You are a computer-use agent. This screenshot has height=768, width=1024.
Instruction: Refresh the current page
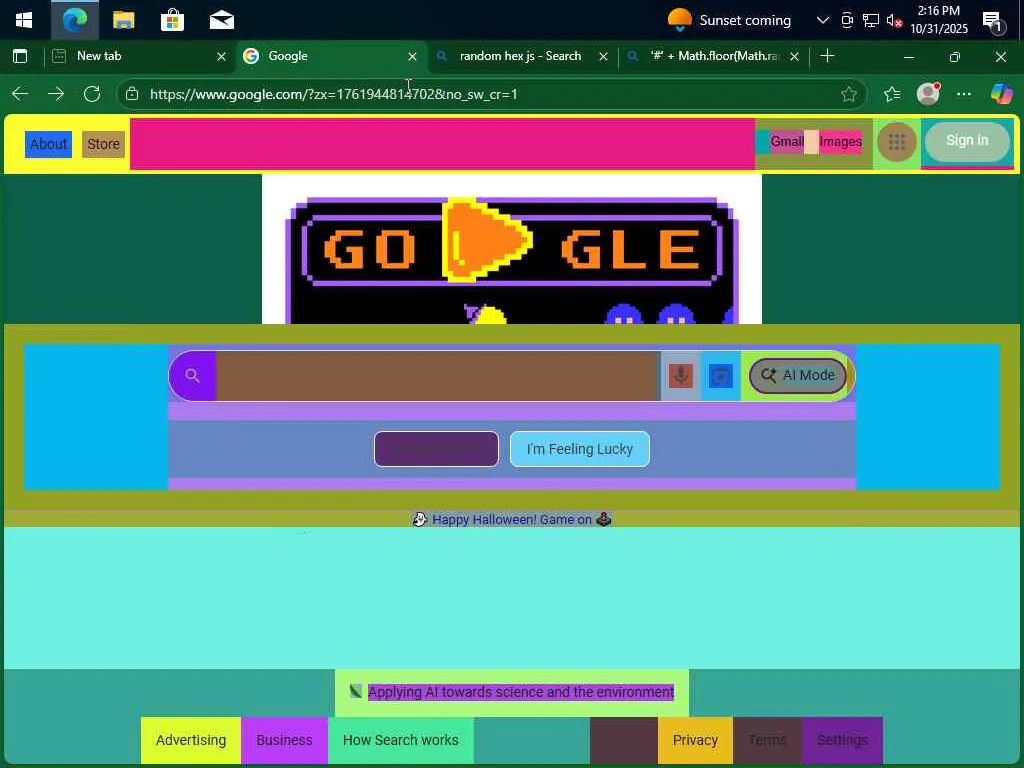click(92, 94)
